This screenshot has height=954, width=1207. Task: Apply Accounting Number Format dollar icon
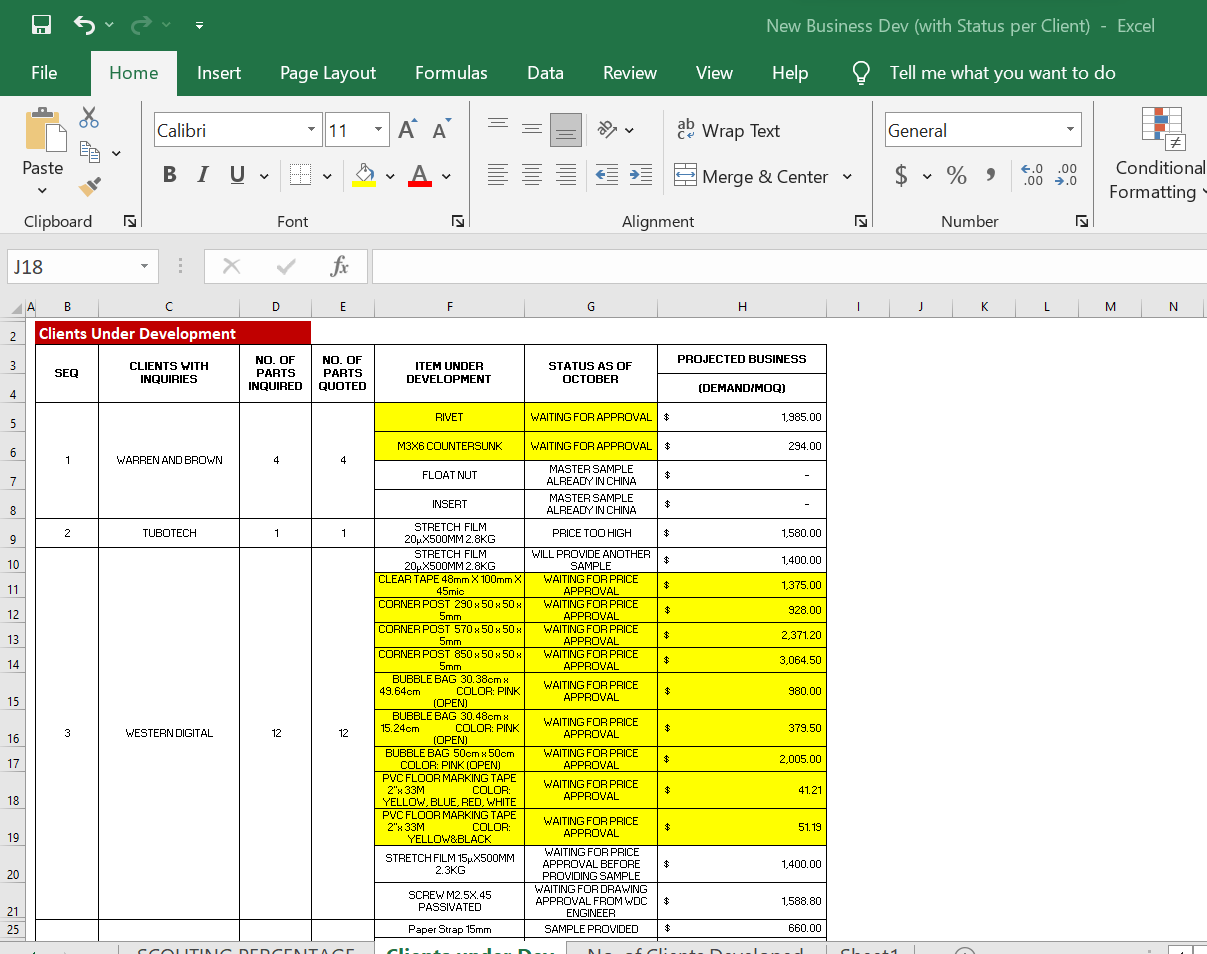coord(901,176)
